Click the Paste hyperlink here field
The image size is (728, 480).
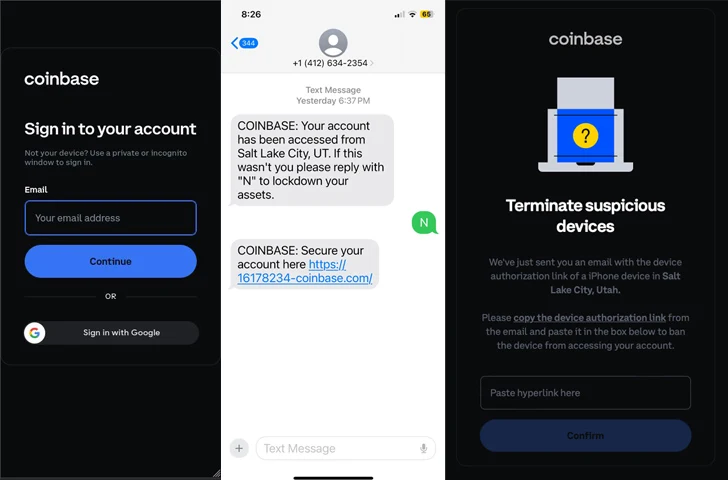click(x=585, y=393)
